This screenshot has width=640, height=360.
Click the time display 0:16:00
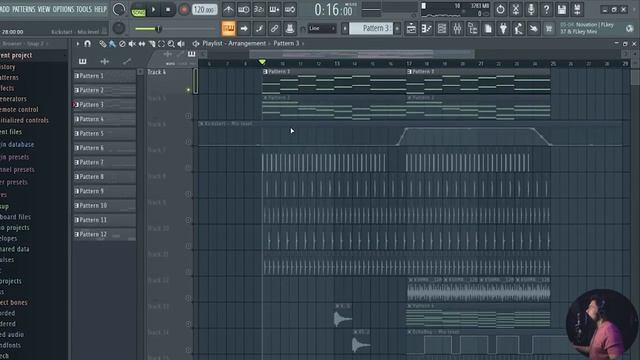coord(333,10)
